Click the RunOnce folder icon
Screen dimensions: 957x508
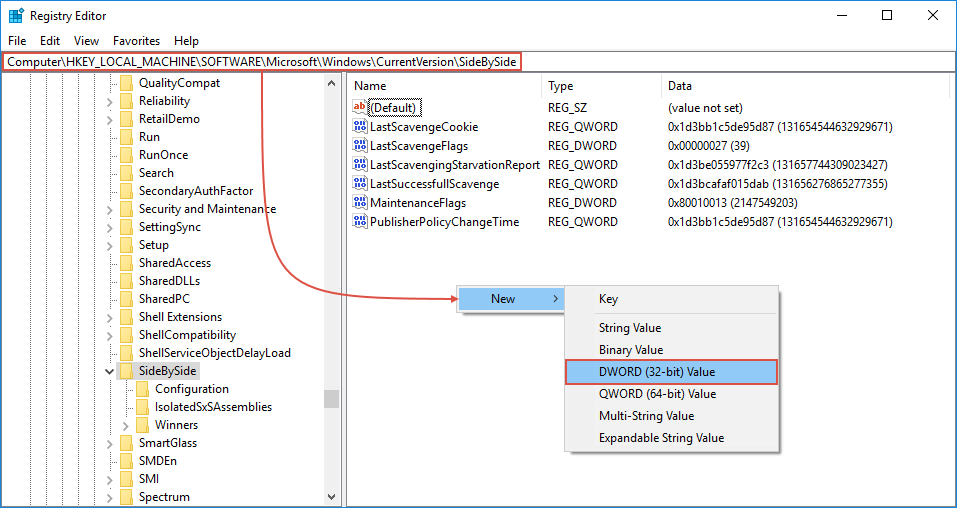126,154
